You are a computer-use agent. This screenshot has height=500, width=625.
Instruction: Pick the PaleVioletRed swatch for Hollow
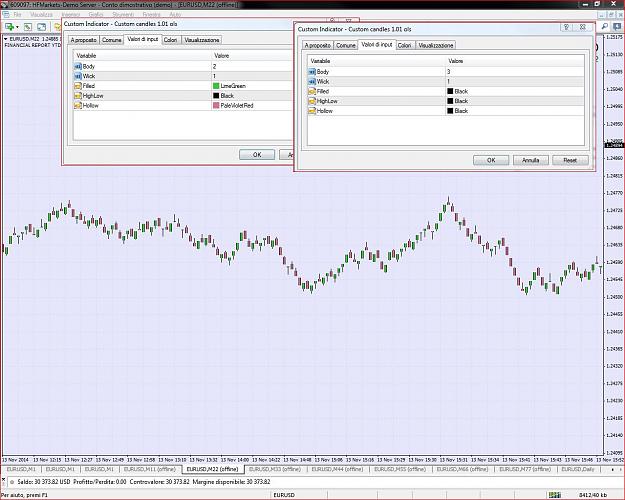click(x=216, y=106)
